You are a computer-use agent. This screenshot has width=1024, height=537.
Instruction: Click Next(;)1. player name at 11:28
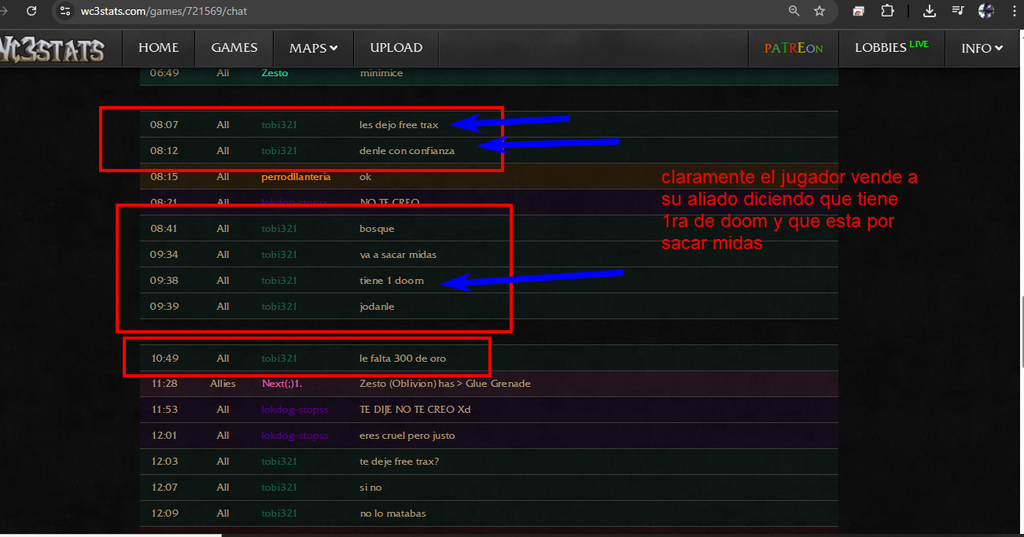281,383
